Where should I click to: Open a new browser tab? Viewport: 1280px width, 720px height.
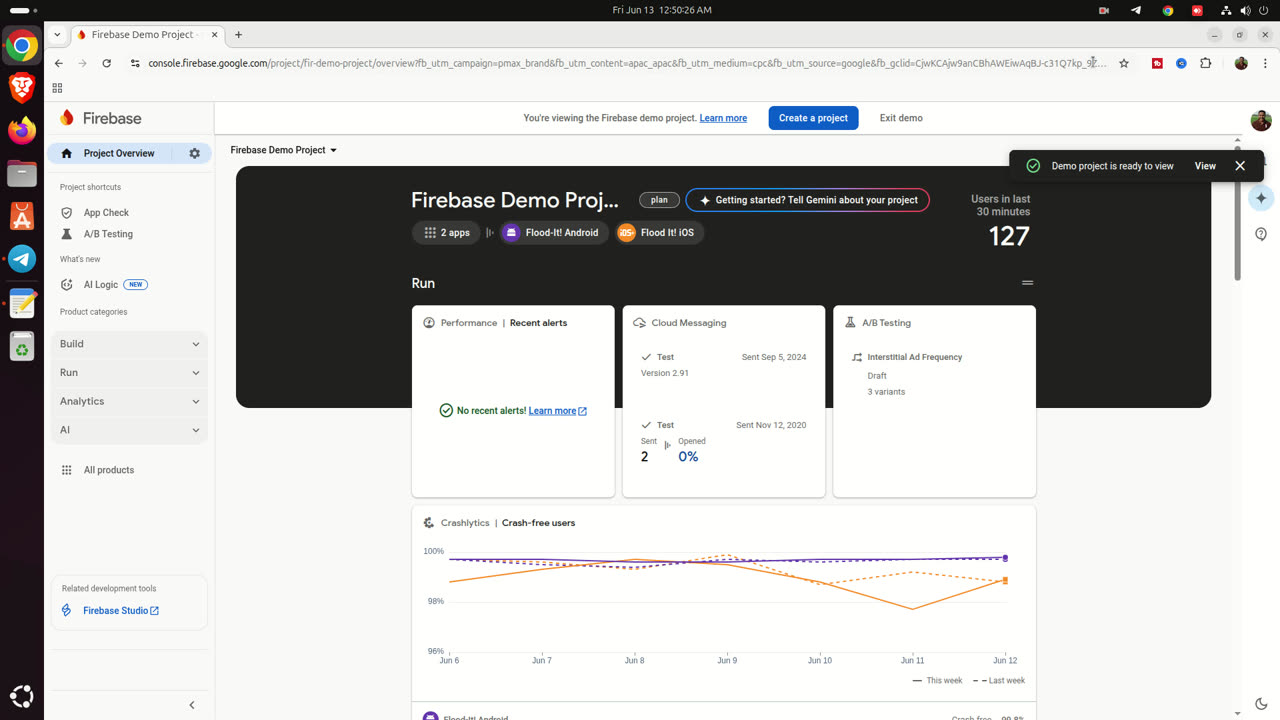point(238,34)
